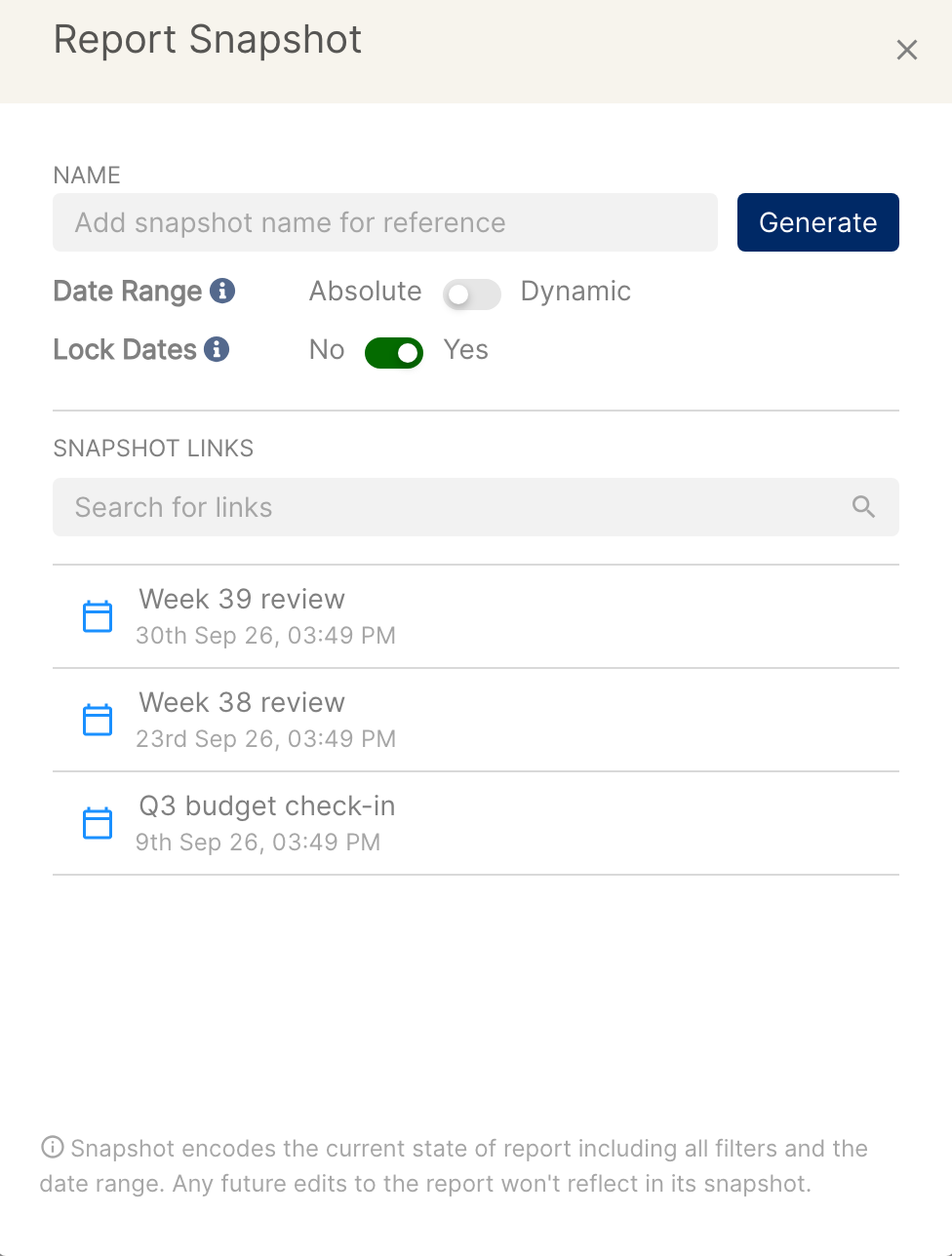Open the Q3 budget check-in snapshot link
Viewport: 952px width, 1256px height.
click(x=476, y=823)
